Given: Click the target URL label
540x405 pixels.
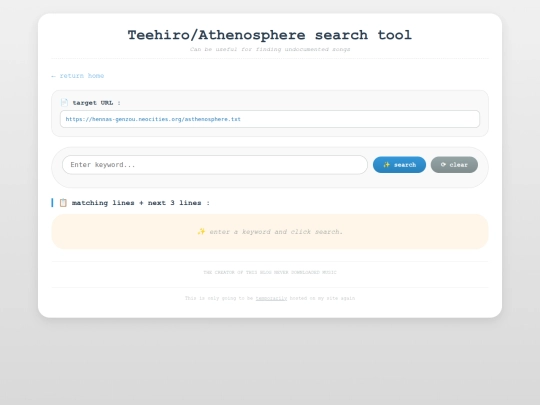Looking at the screenshot, I should pyautogui.click(x=96, y=103).
